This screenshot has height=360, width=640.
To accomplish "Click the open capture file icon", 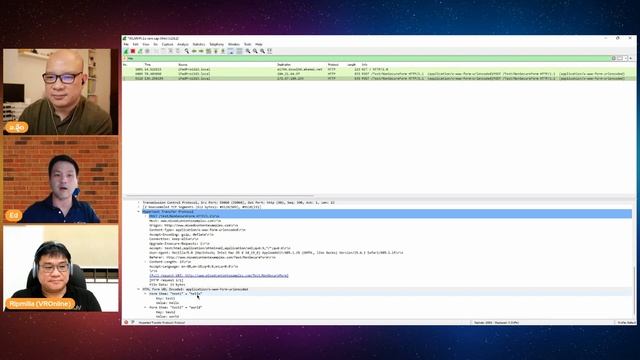I will [156, 51].
